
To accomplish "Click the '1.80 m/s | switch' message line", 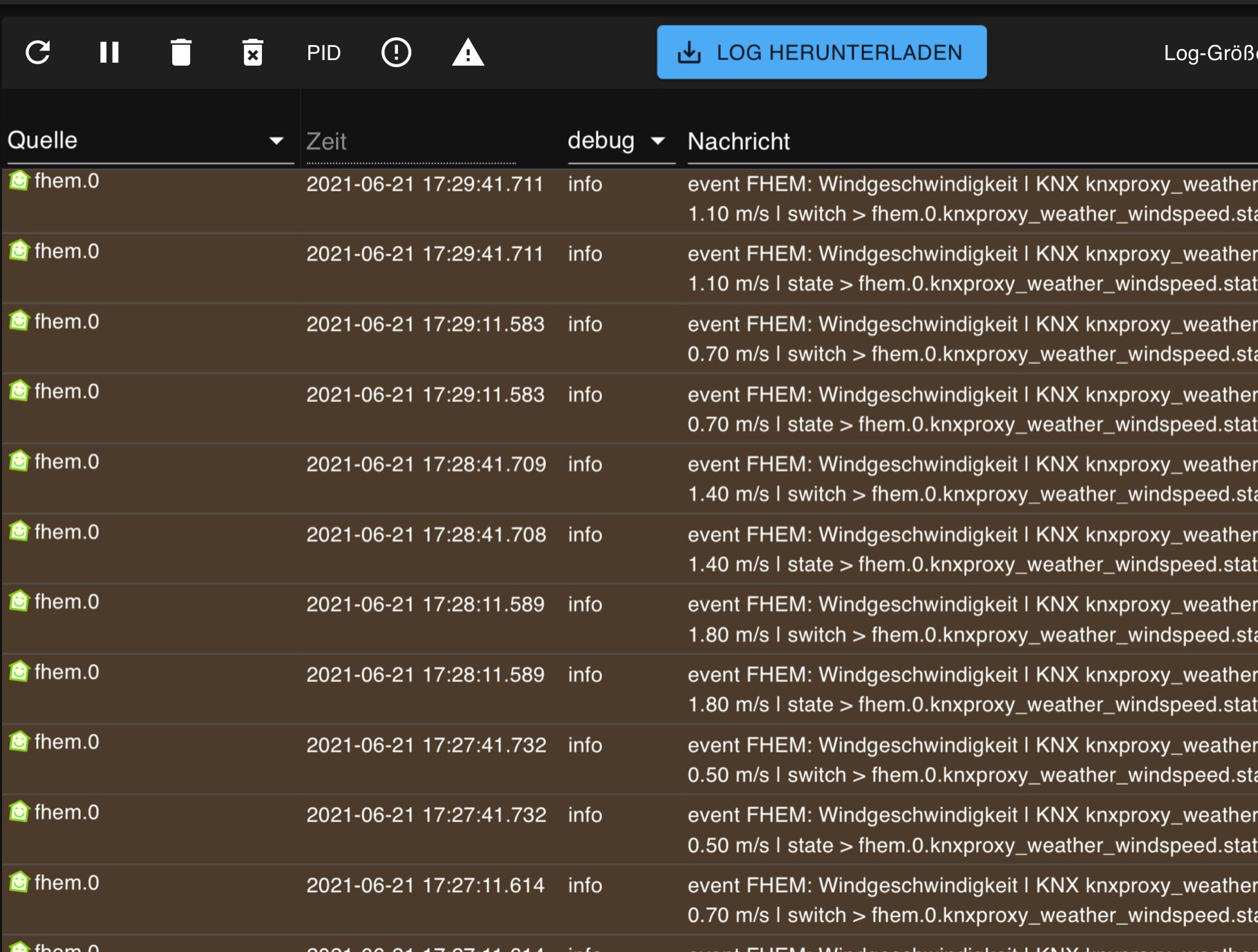I will tap(973, 635).
